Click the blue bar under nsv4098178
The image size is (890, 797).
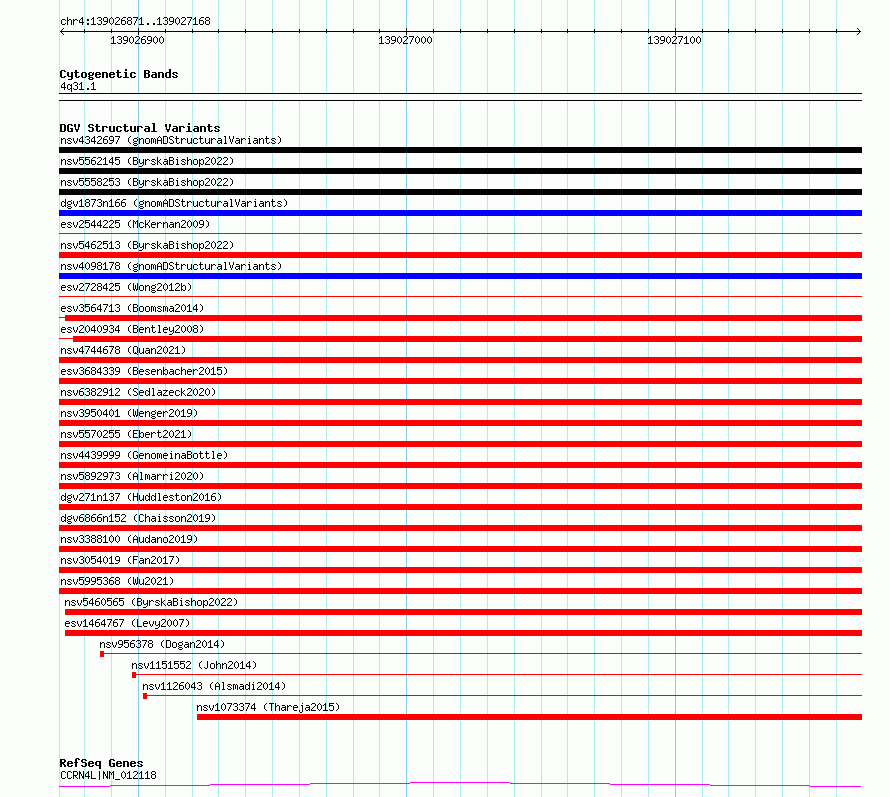point(460,276)
